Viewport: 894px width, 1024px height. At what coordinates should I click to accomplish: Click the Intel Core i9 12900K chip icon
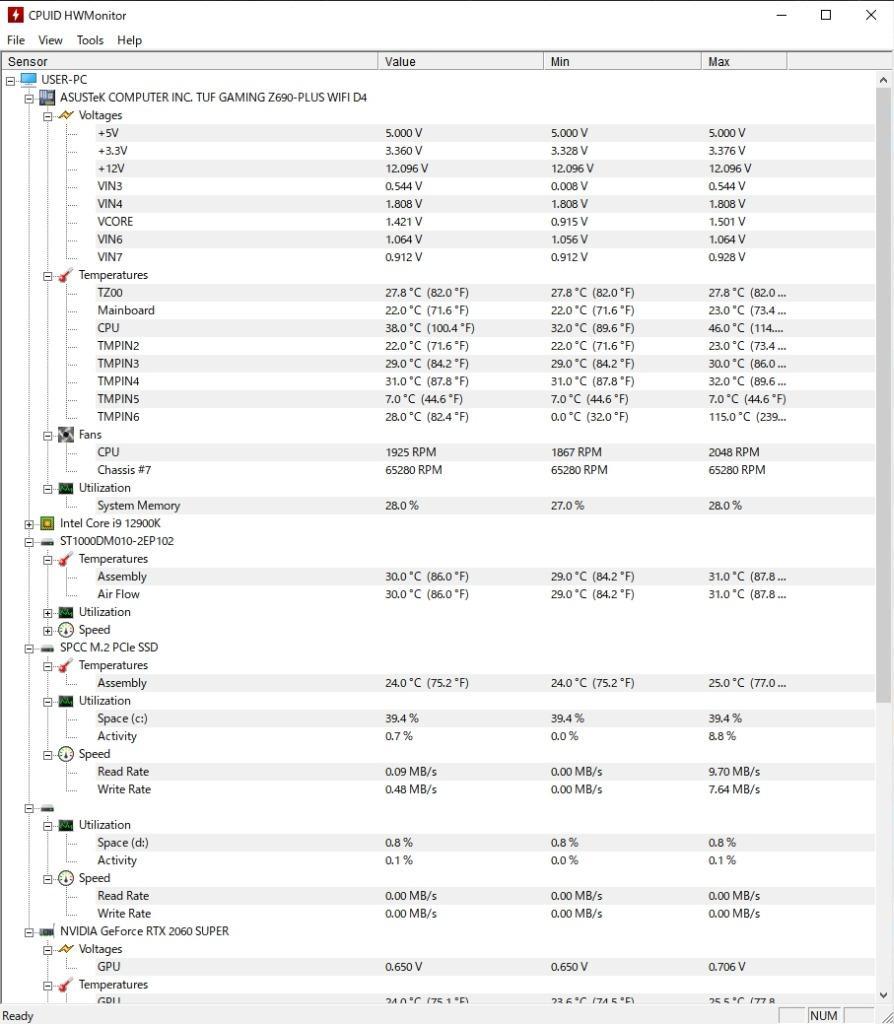tap(47, 523)
